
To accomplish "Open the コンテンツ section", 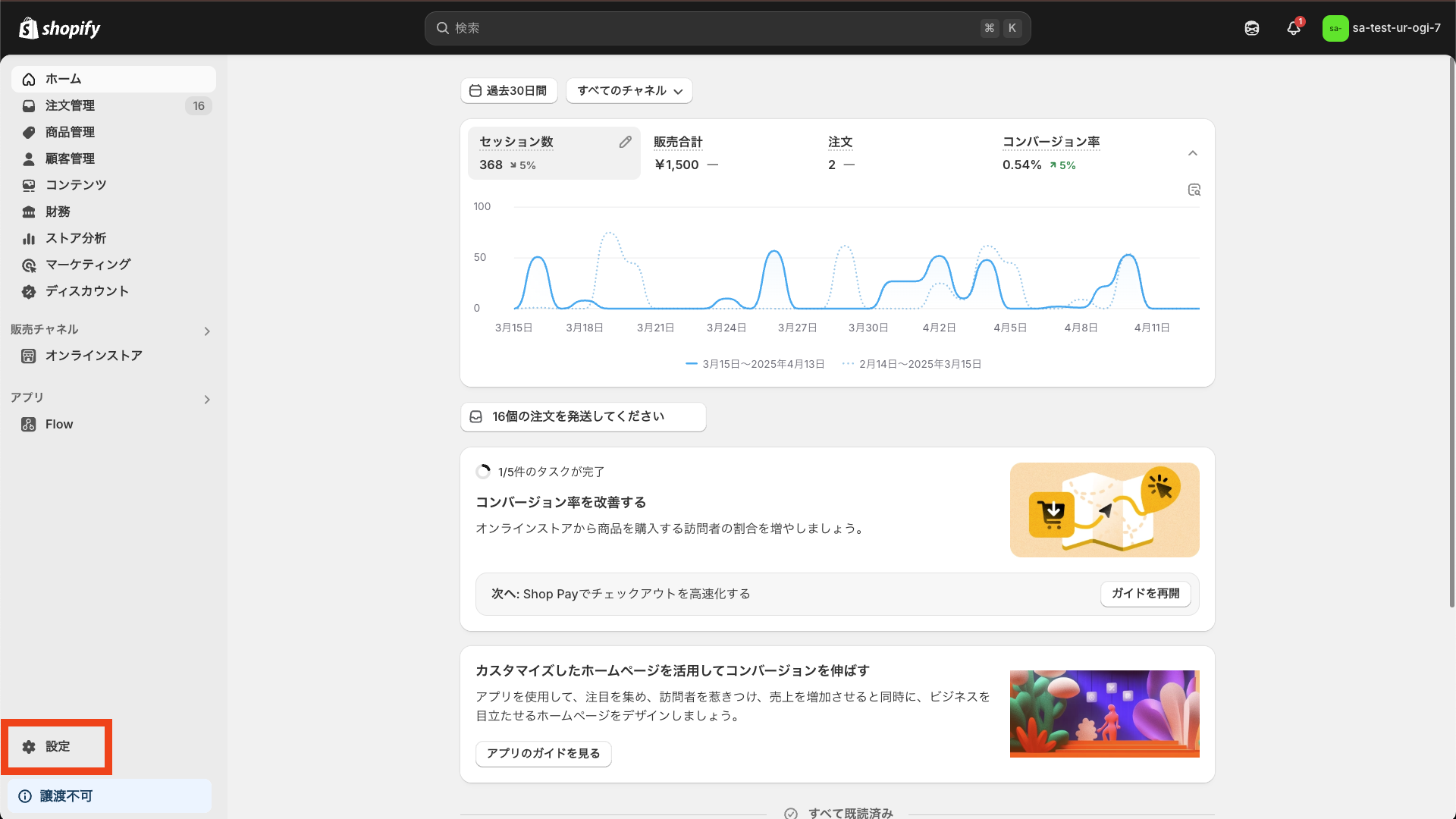I will click(x=75, y=184).
